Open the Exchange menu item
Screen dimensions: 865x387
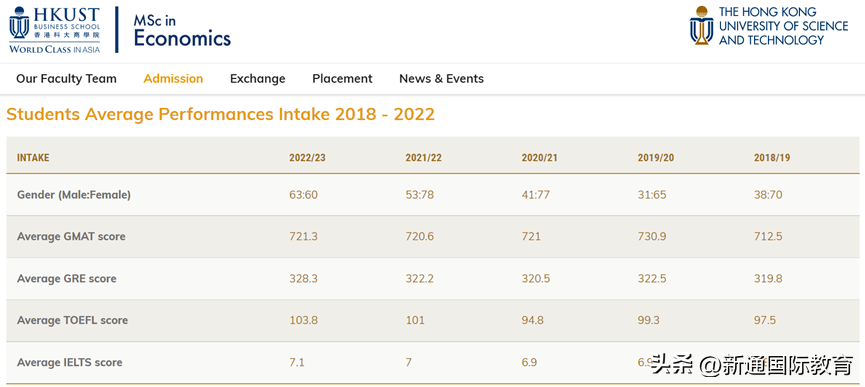coord(258,79)
